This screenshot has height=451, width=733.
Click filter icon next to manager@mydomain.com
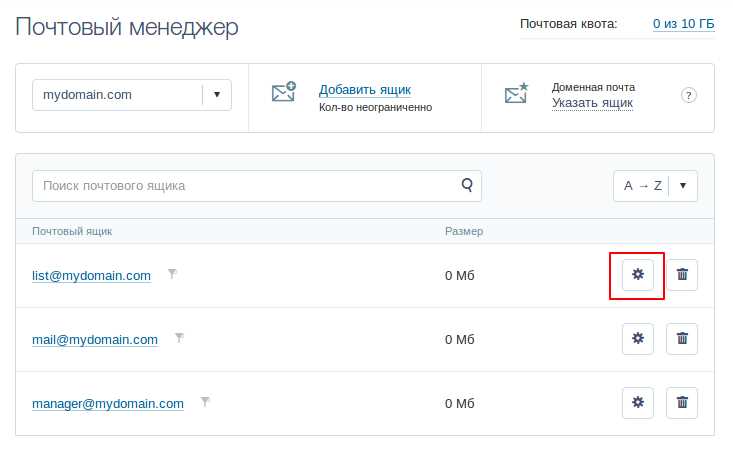[205, 402]
